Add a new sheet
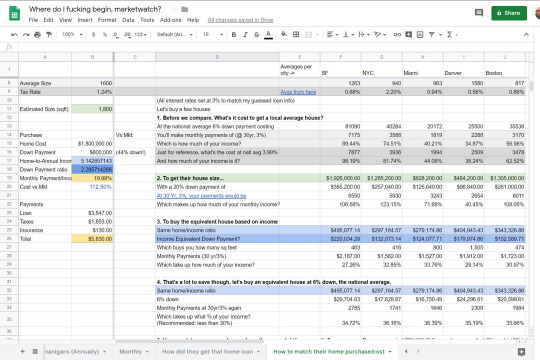The image size is (540, 360). pos(22,351)
